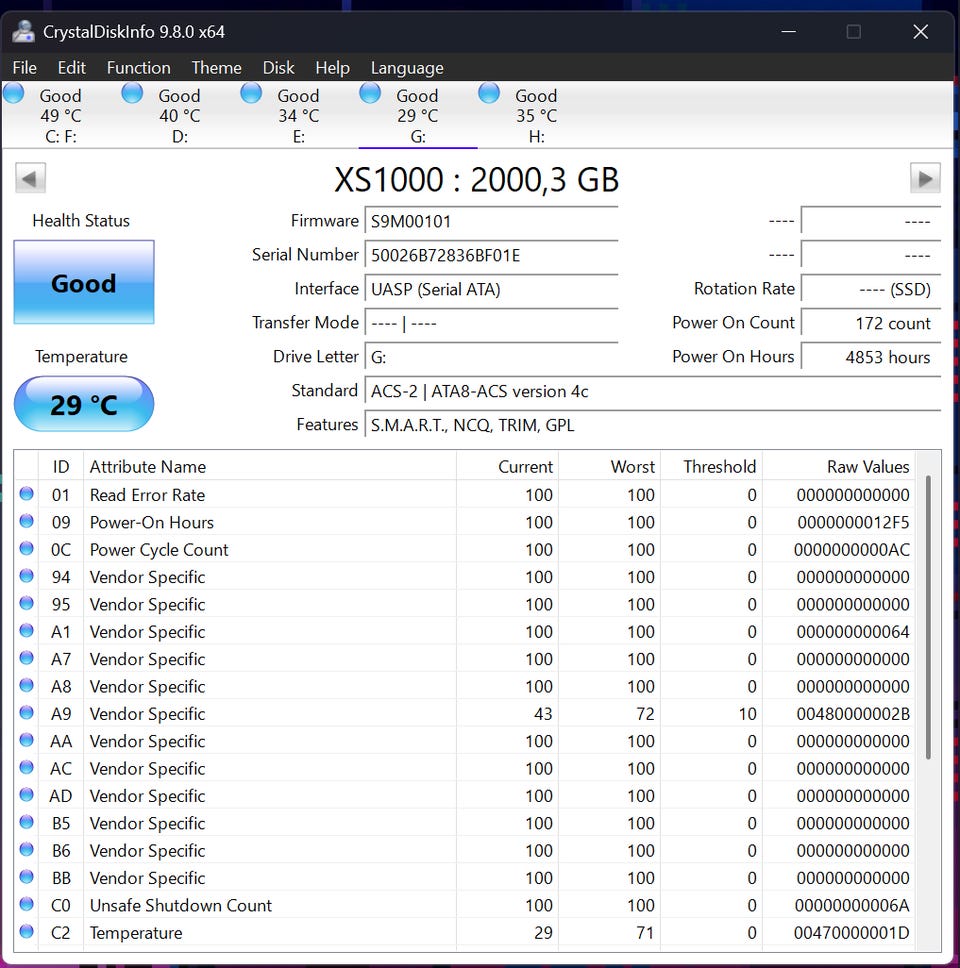Viewport: 960px width, 968px height.
Task: Click raw value 00470000001D
Action: (x=852, y=933)
